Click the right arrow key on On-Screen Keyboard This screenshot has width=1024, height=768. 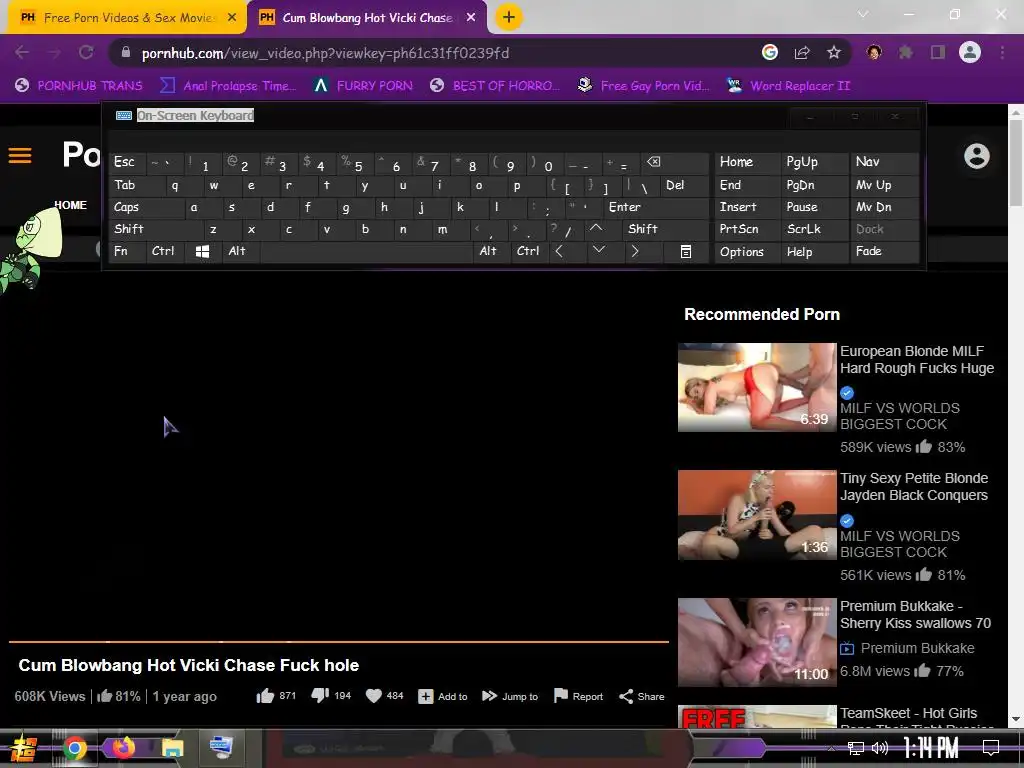pyautogui.click(x=634, y=251)
